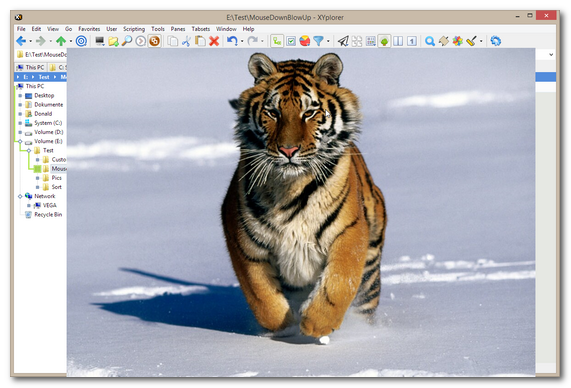Click the paper plane icon
Viewport: 571px width, 388px height.
tap(343, 41)
